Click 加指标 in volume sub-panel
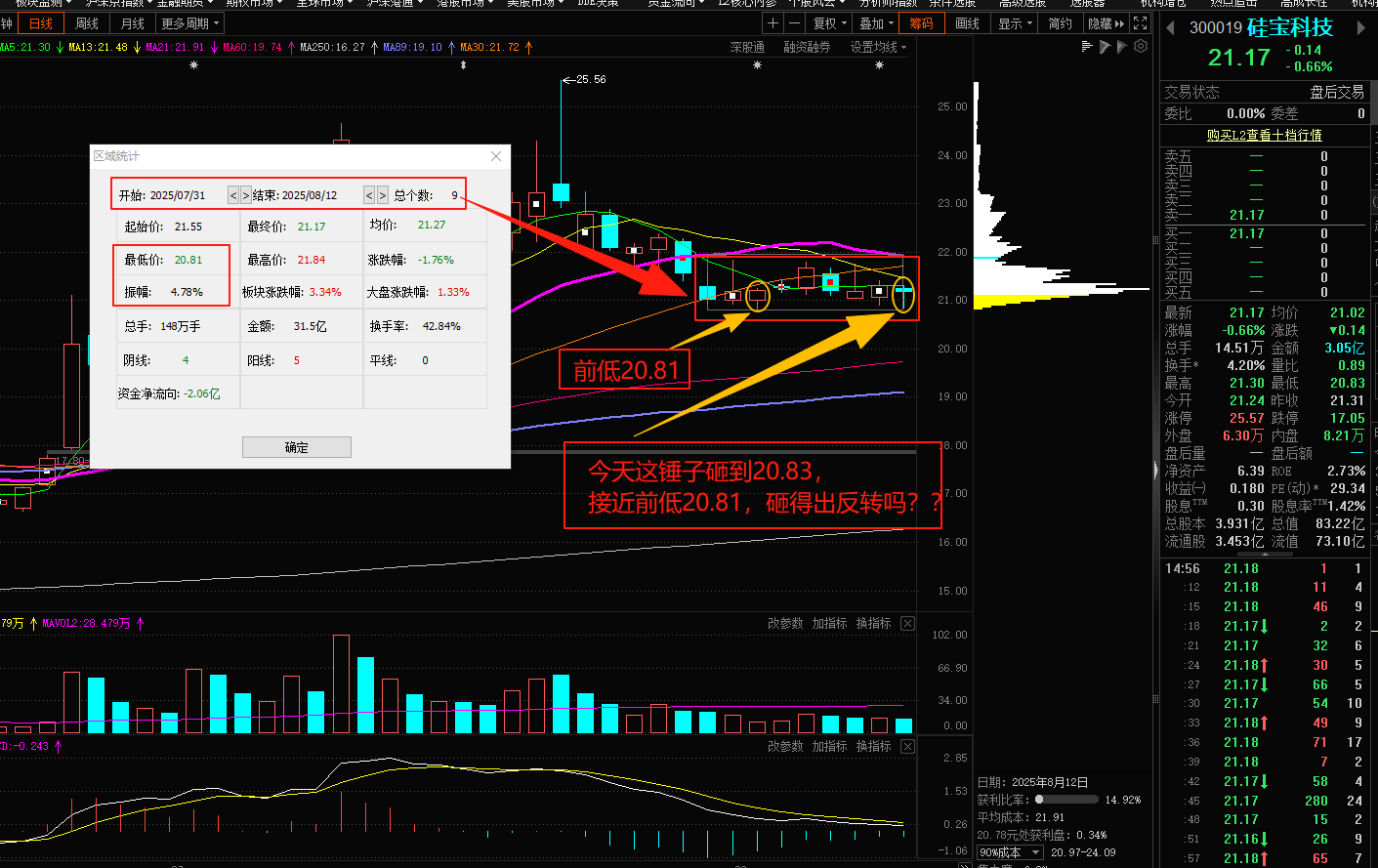 tap(829, 623)
